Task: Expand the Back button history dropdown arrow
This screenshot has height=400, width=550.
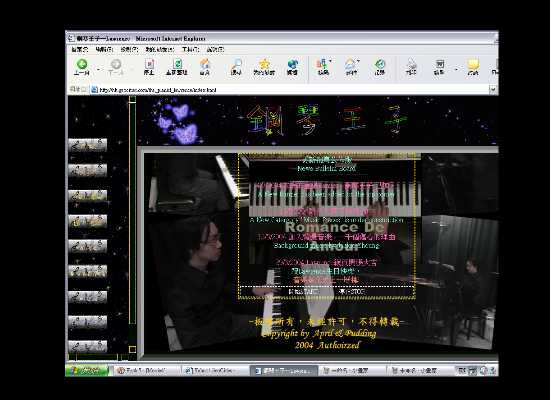Action: tap(98, 69)
